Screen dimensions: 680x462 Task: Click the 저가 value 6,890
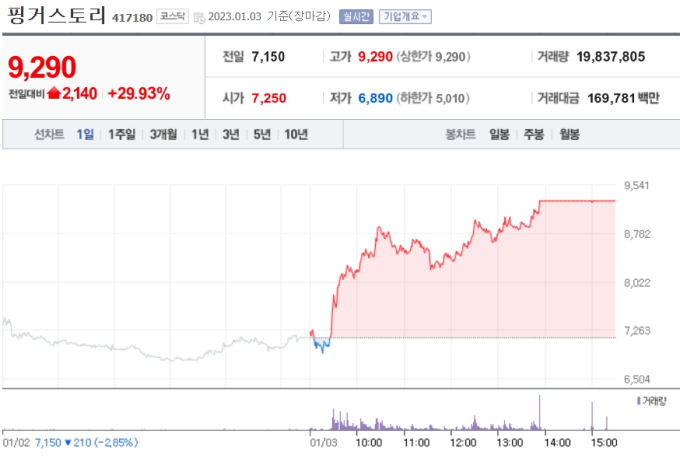click(375, 98)
